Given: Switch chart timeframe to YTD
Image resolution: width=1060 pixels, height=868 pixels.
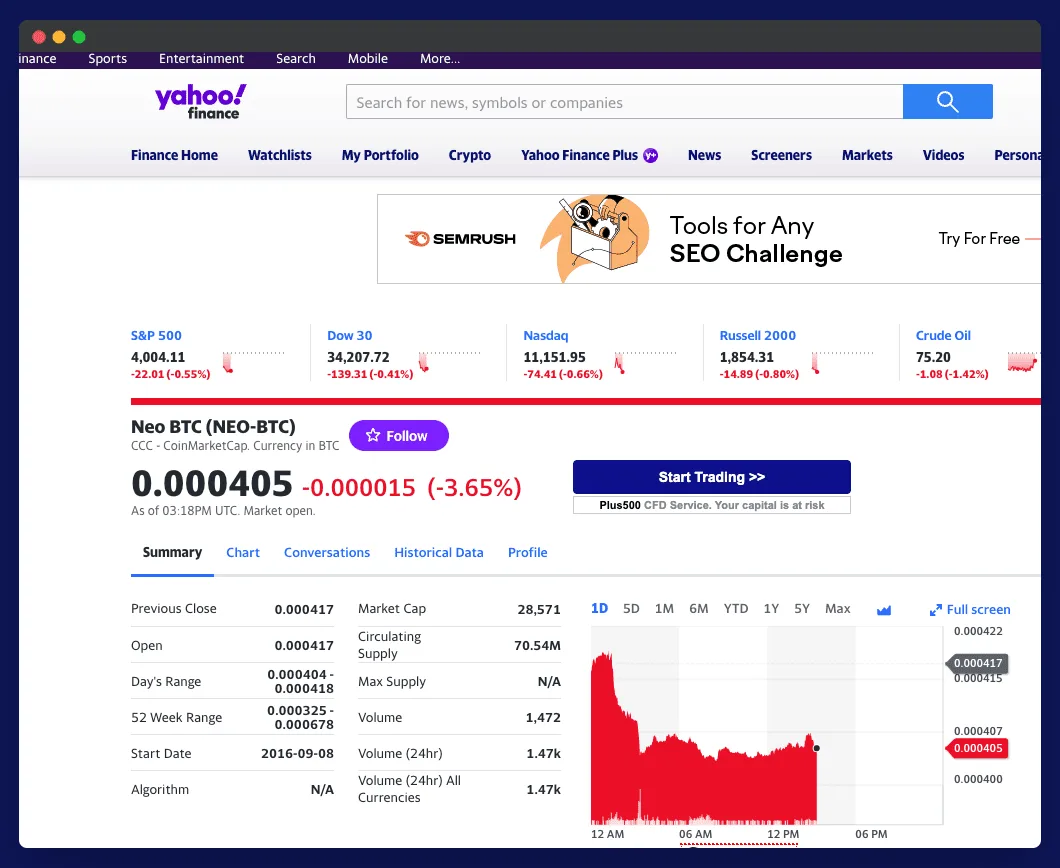Looking at the screenshot, I should 736,608.
